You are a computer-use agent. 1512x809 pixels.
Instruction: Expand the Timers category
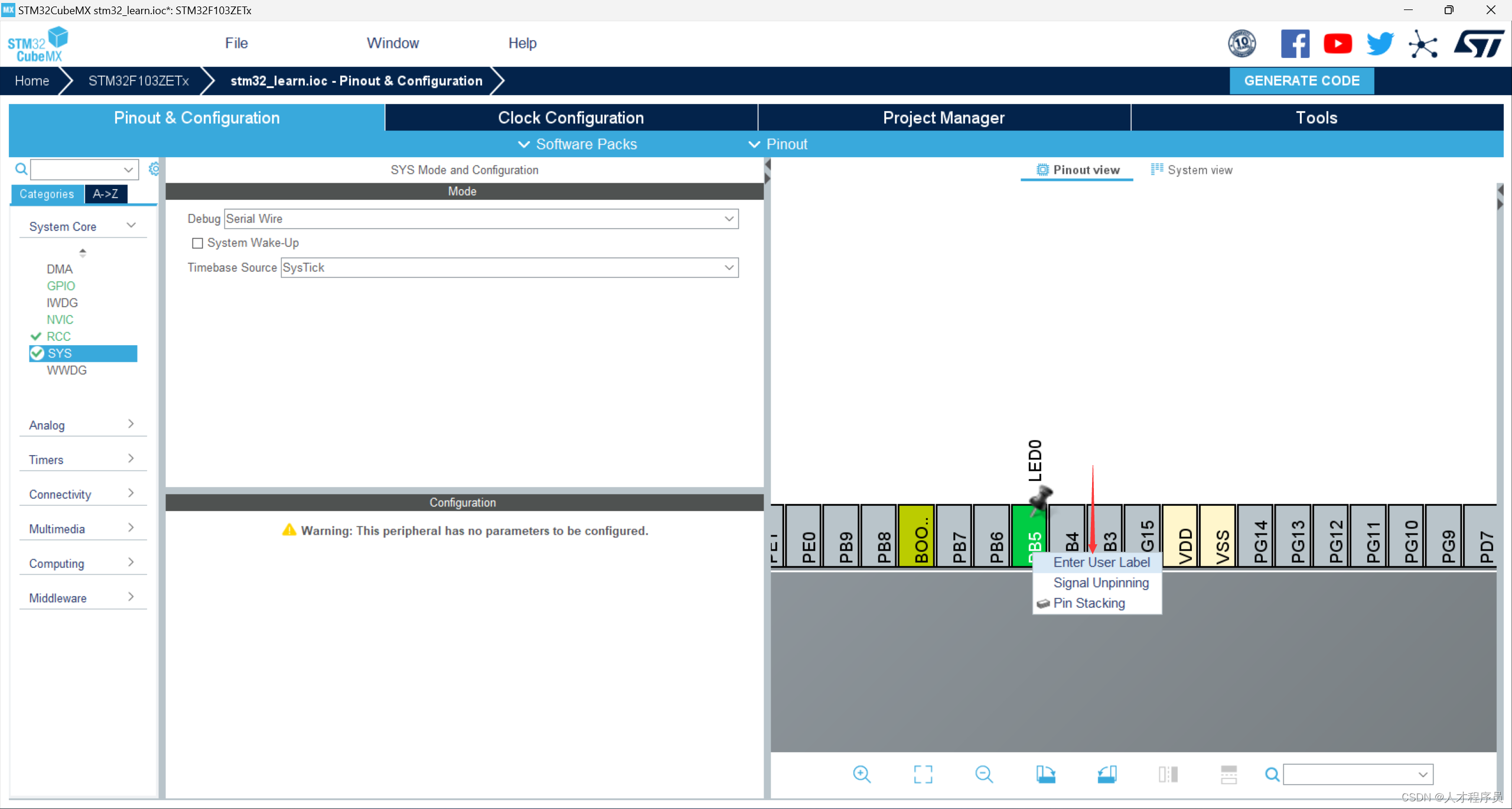pos(83,459)
